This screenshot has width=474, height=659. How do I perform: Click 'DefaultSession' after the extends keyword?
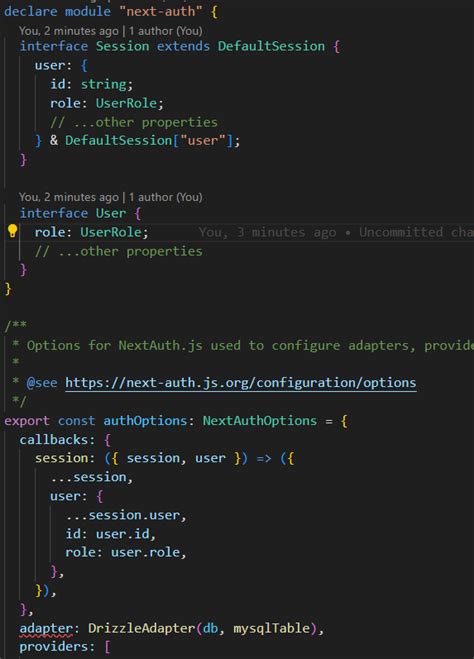tap(271, 46)
